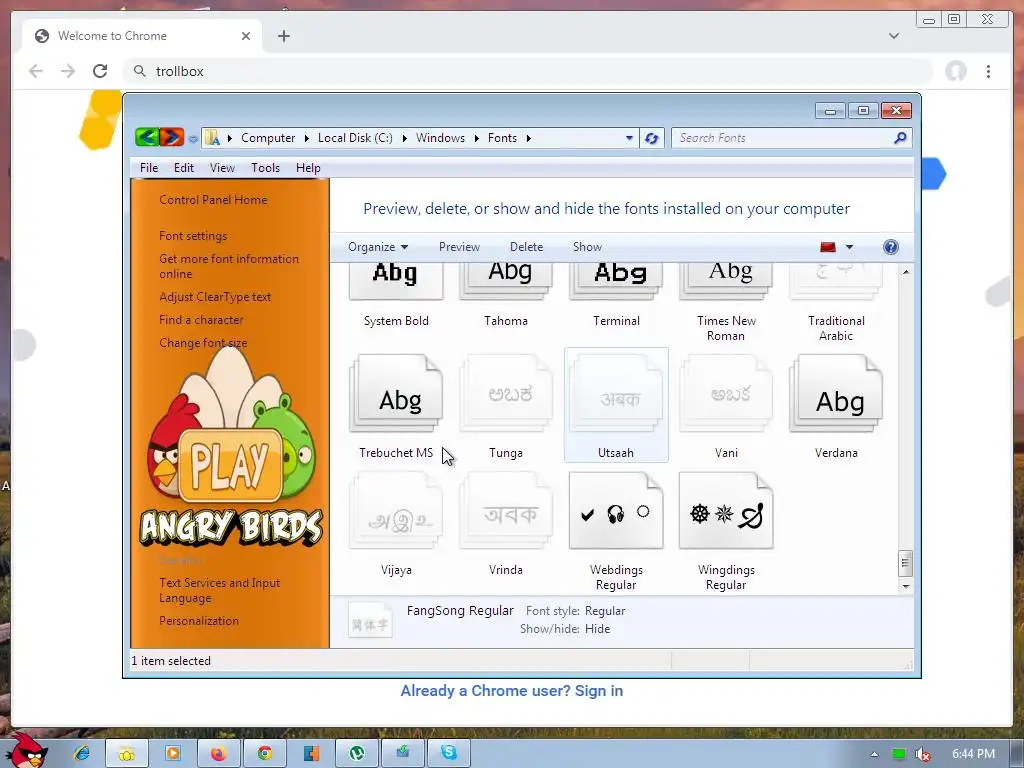The width and height of the screenshot is (1024, 768).
Task: Click the Chrome address bar with trollbox
Action: coord(528,71)
